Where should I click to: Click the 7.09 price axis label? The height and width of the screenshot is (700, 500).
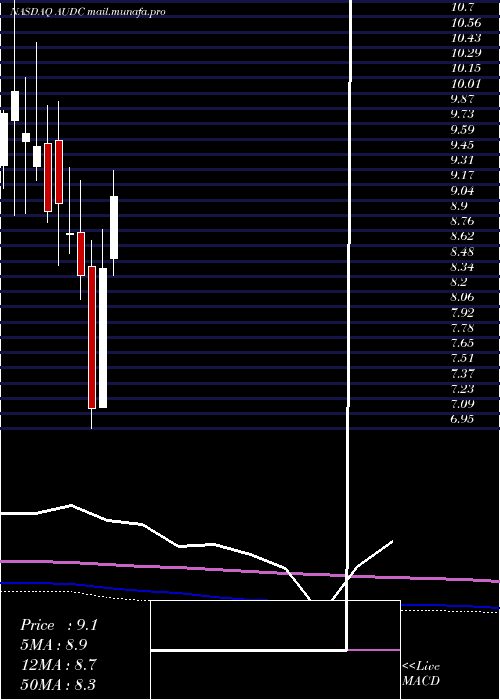[462, 404]
